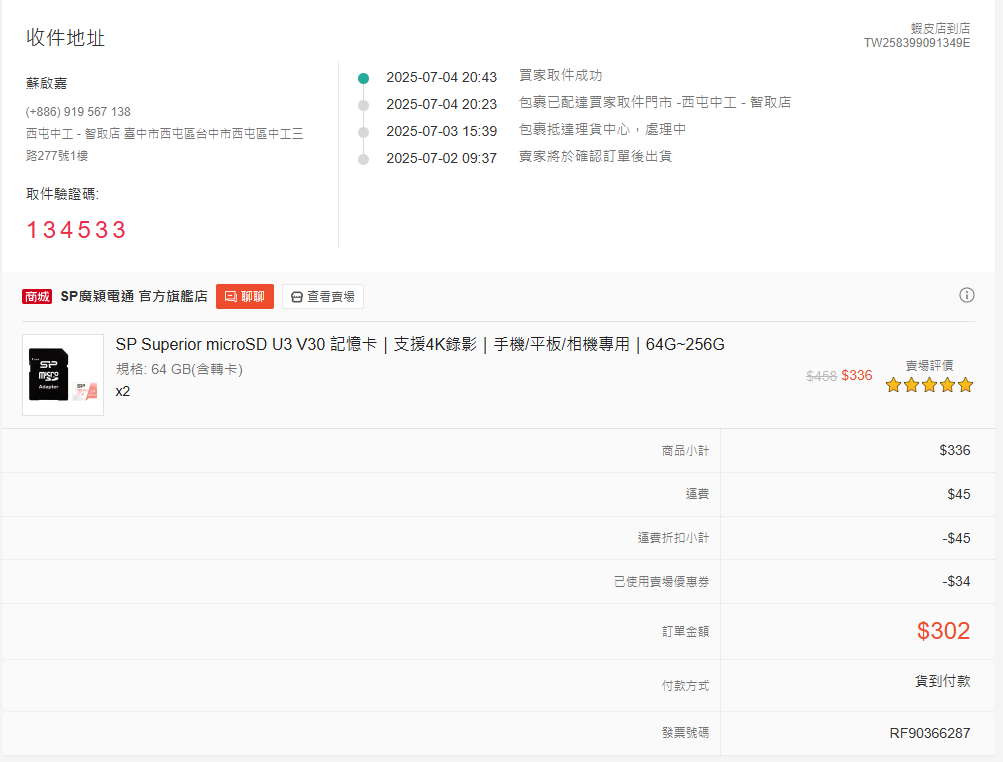Click the $302 order total amount
The image size is (1003, 762).
(943, 631)
